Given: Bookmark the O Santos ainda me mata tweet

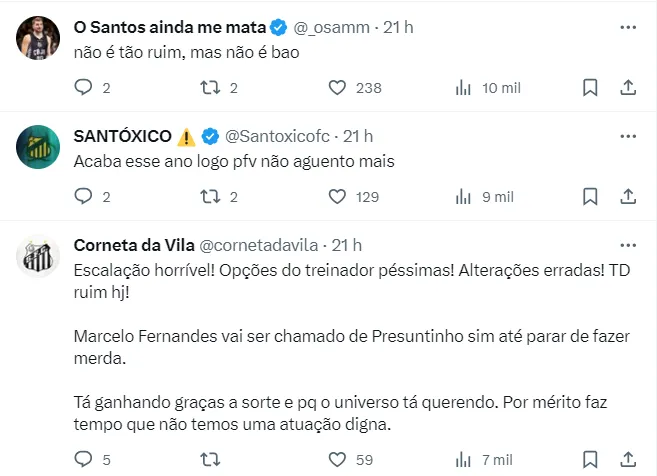Looking at the screenshot, I should [590, 88].
